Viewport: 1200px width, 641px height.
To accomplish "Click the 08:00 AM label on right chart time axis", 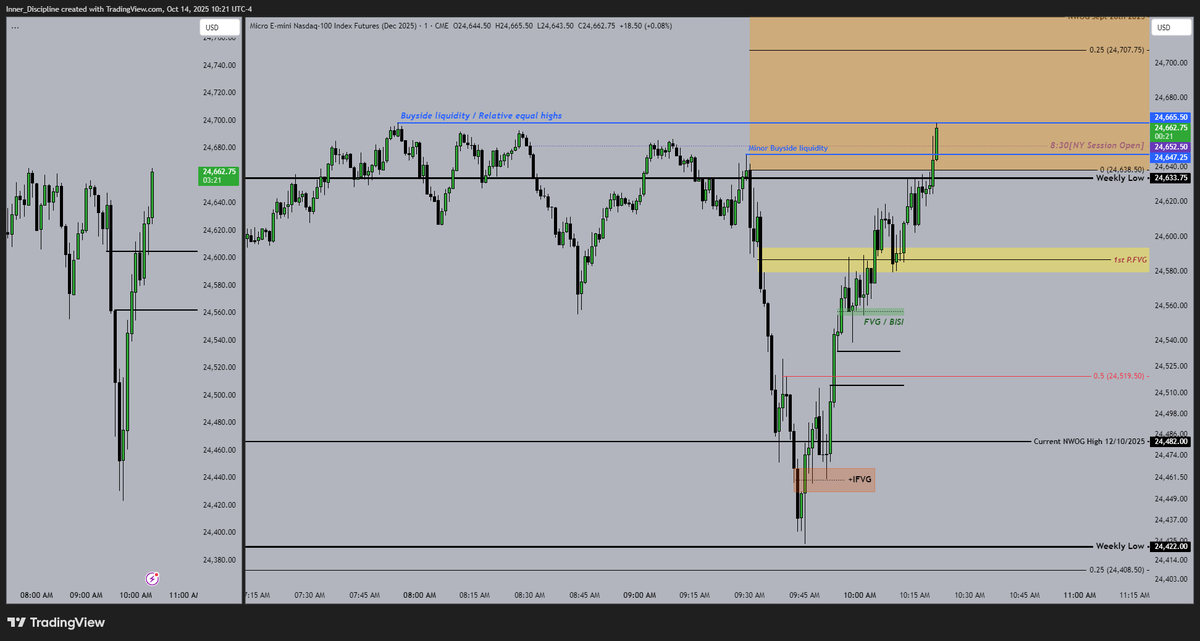I will click(x=419, y=595).
